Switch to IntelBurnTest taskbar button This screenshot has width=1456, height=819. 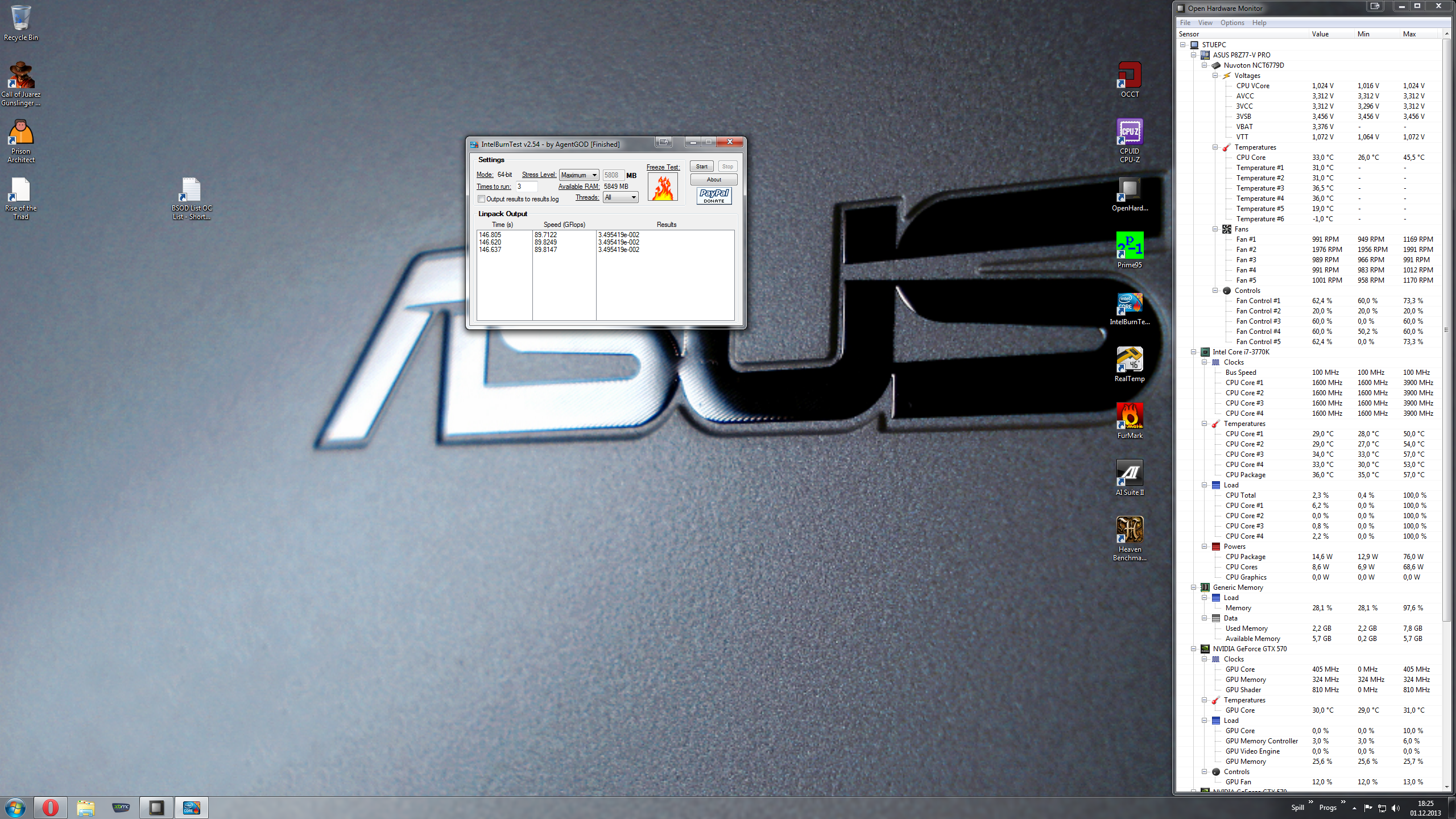[192, 808]
